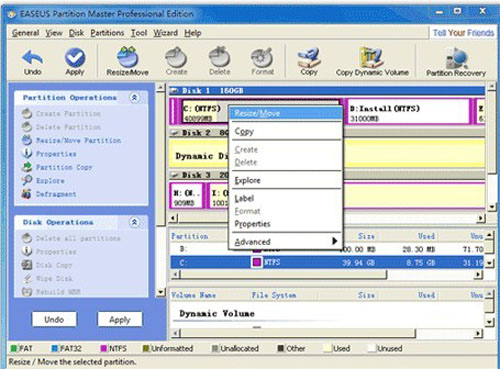This screenshot has width=500, height=369.
Task: Click the bottom Undo button
Action: [x=54, y=319]
